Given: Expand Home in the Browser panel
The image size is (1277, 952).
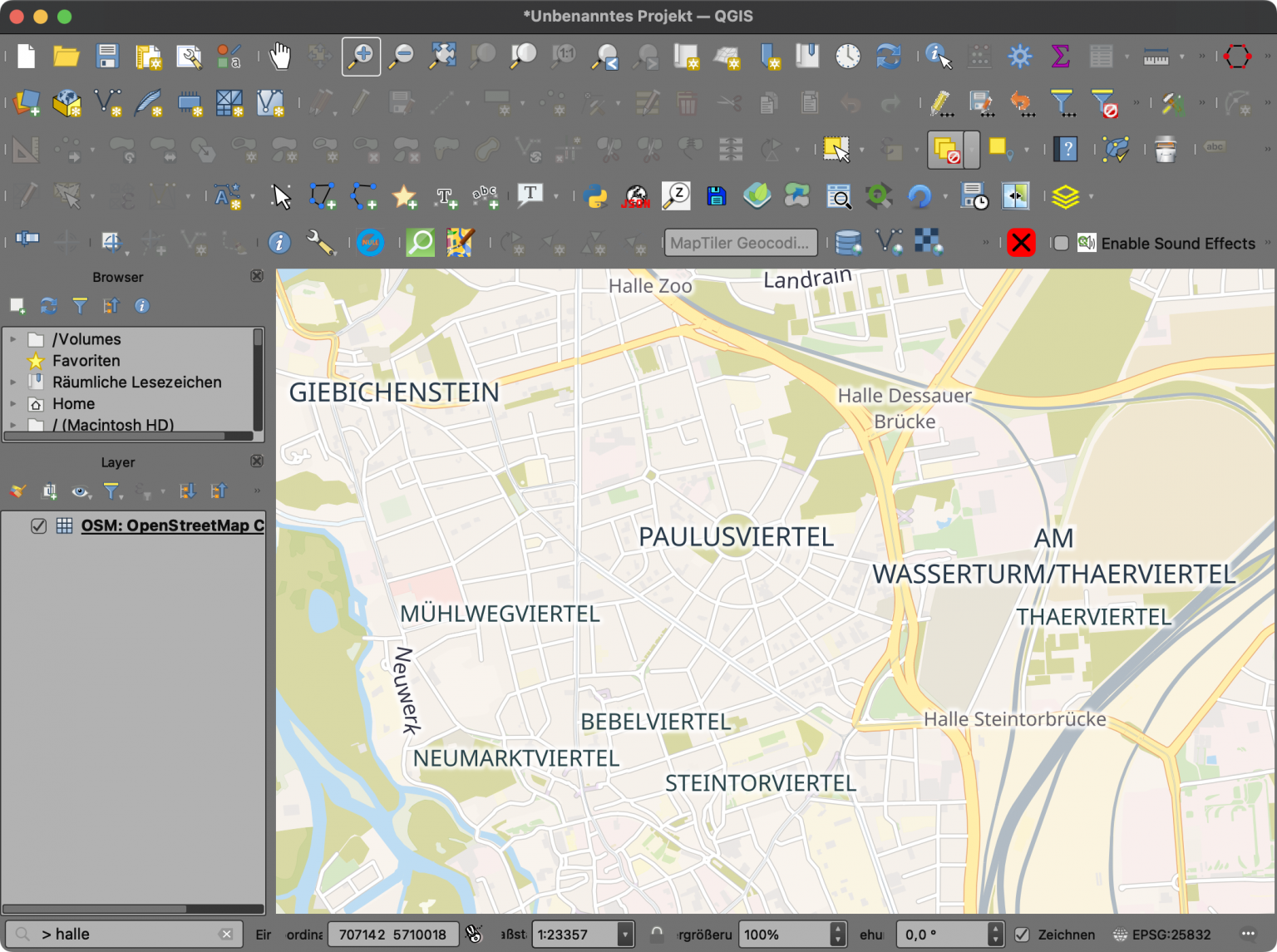Looking at the screenshot, I should 12,403.
